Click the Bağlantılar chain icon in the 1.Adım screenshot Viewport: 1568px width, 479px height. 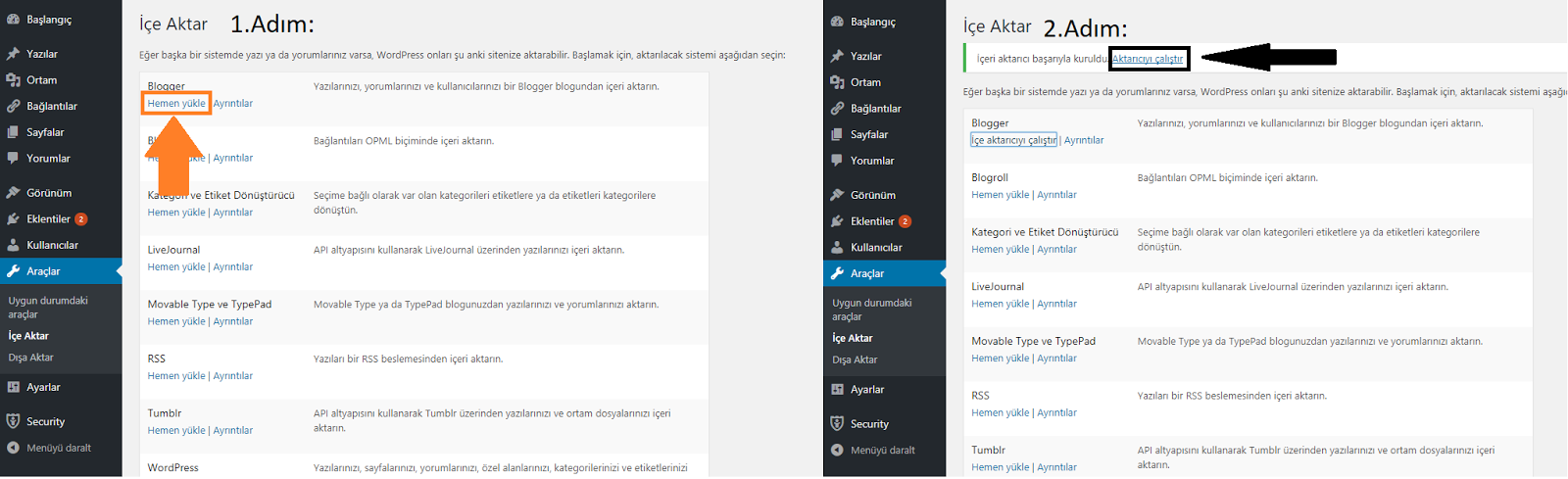pyautogui.click(x=13, y=106)
